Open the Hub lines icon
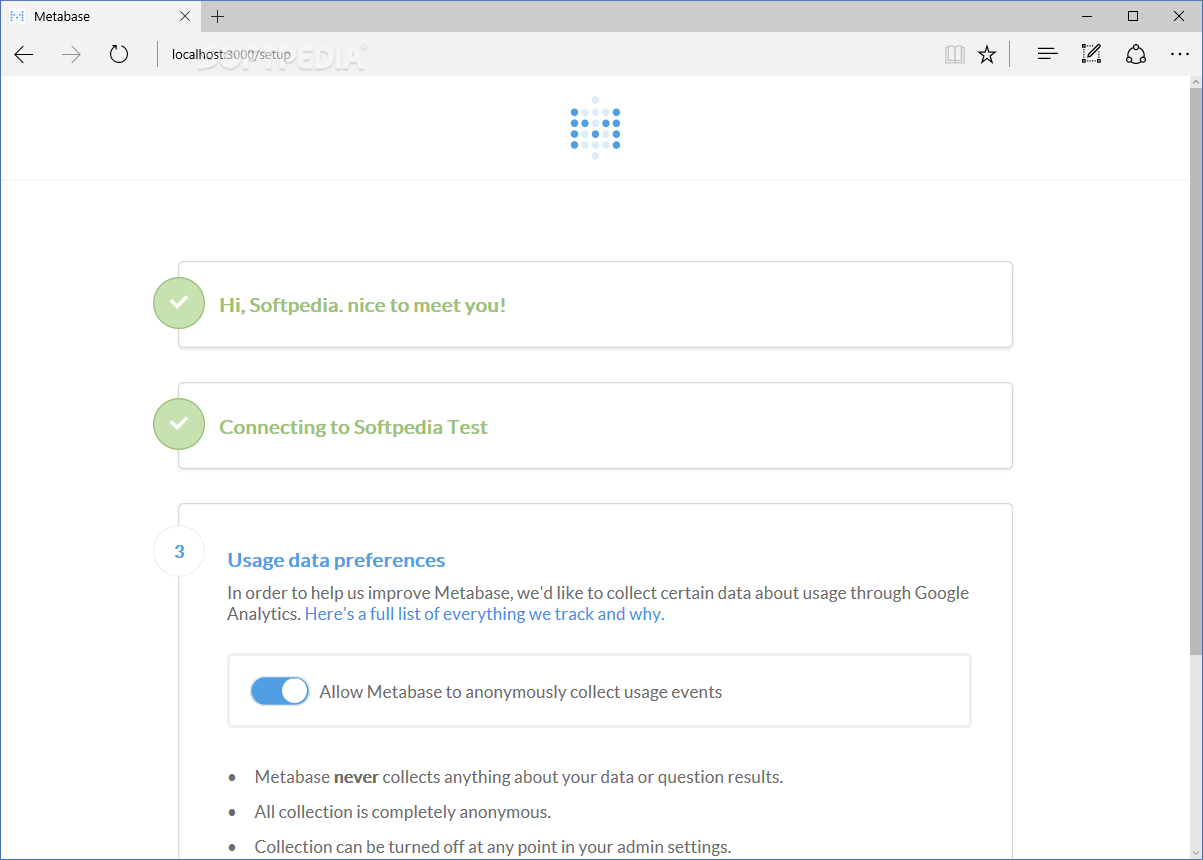Viewport: 1203px width, 860px height. pos(1047,54)
